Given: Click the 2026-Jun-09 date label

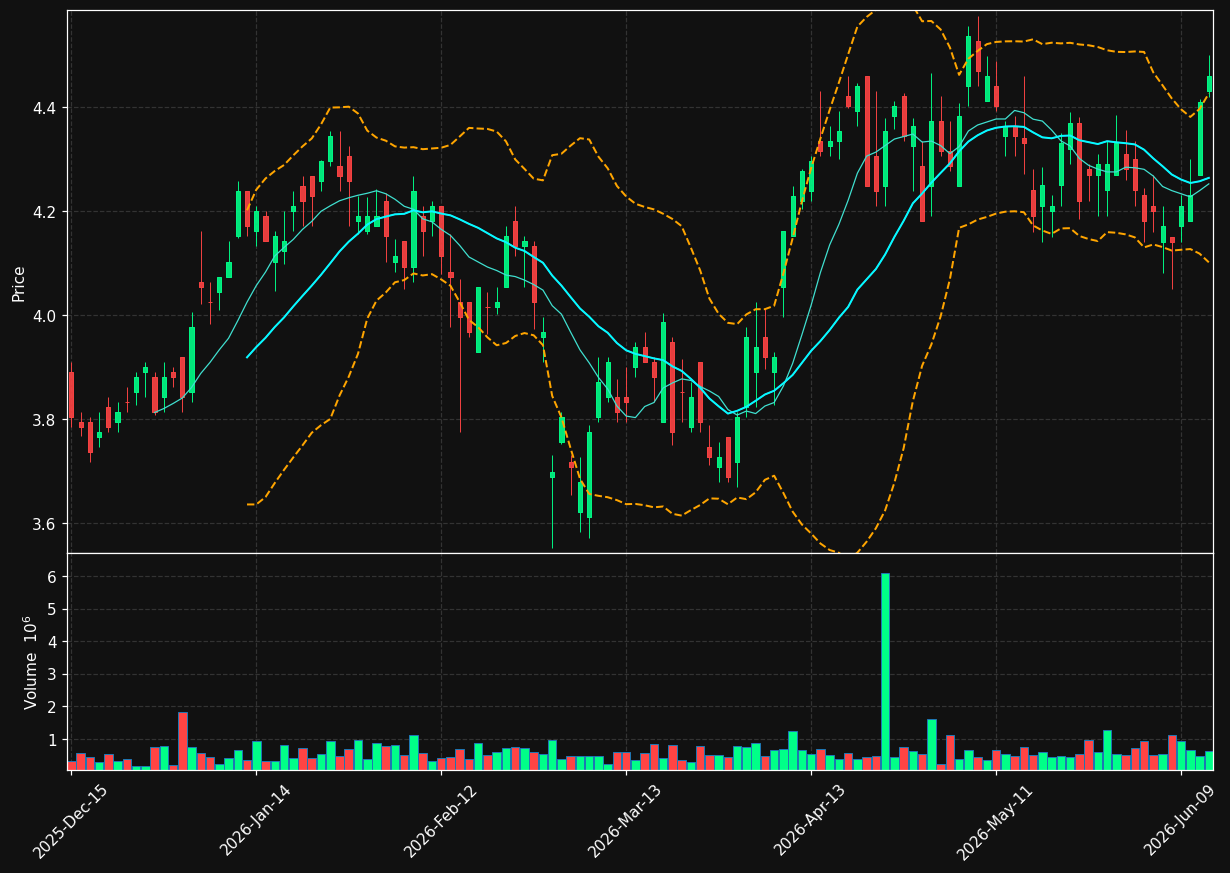Looking at the screenshot, I should [1180, 820].
